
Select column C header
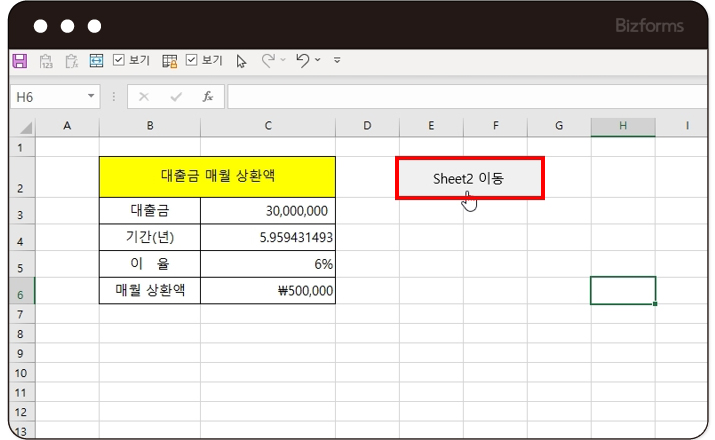268,126
